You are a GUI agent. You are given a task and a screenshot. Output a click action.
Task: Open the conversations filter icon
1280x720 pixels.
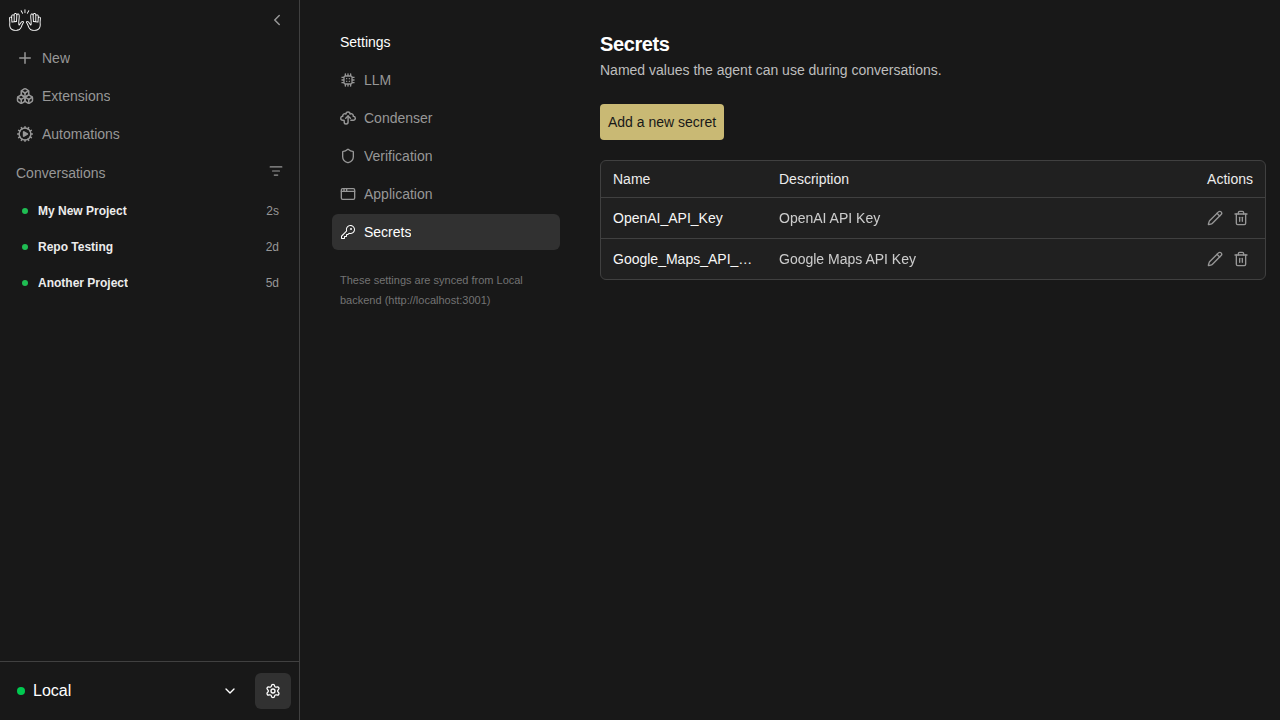pos(276,172)
